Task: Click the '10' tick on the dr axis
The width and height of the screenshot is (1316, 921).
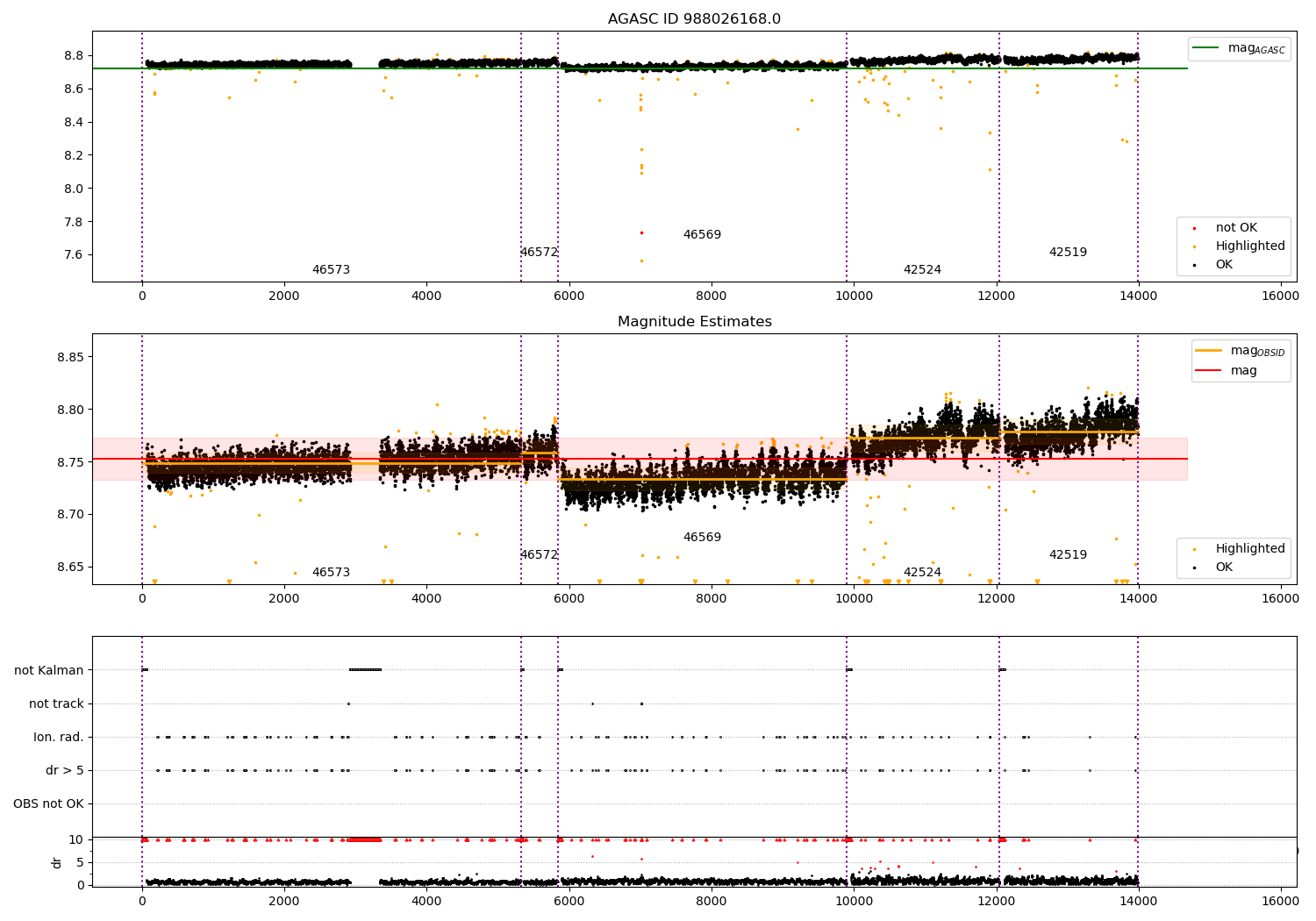Action: click(x=76, y=840)
